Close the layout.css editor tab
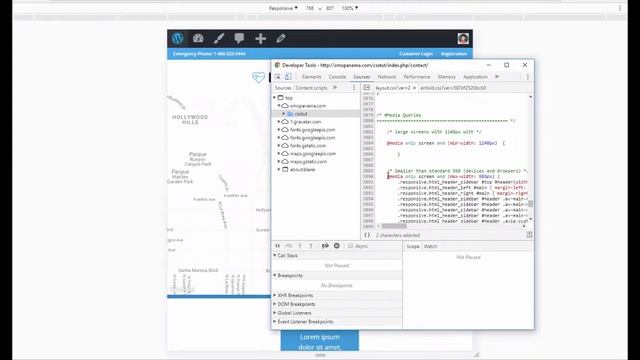The image size is (640, 360). pyautogui.click(x=414, y=88)
